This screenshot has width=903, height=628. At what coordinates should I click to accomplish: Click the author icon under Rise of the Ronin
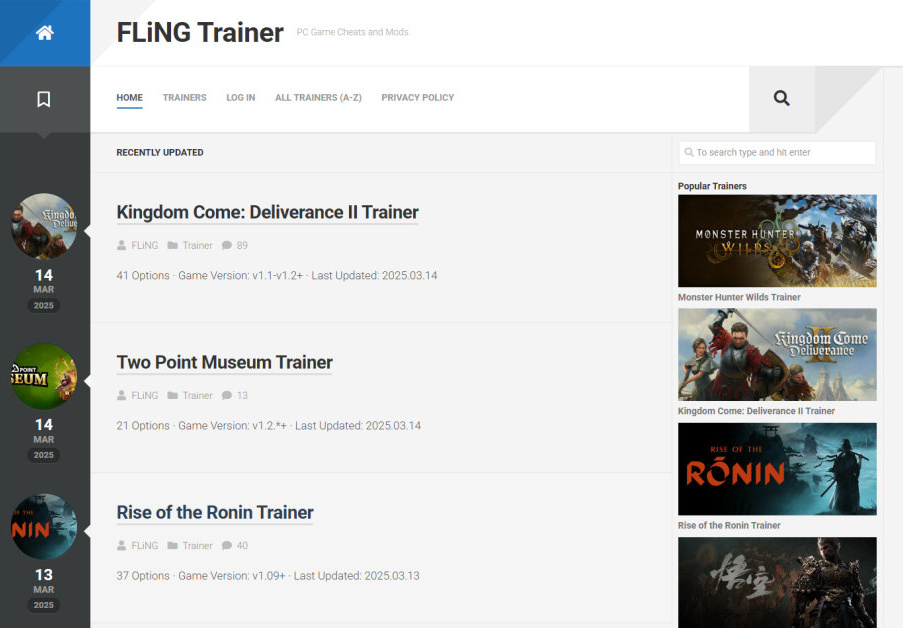[x=122, y=546]
